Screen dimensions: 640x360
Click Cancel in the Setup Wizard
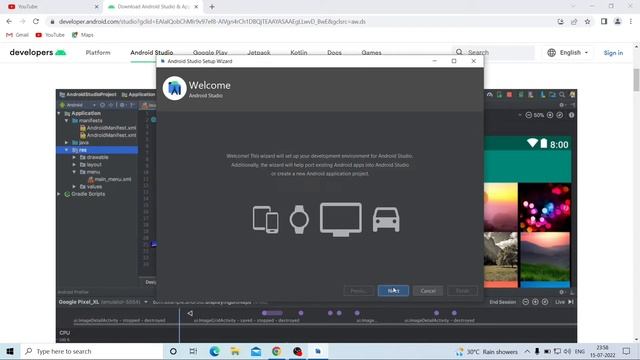(x=428, y=291)
